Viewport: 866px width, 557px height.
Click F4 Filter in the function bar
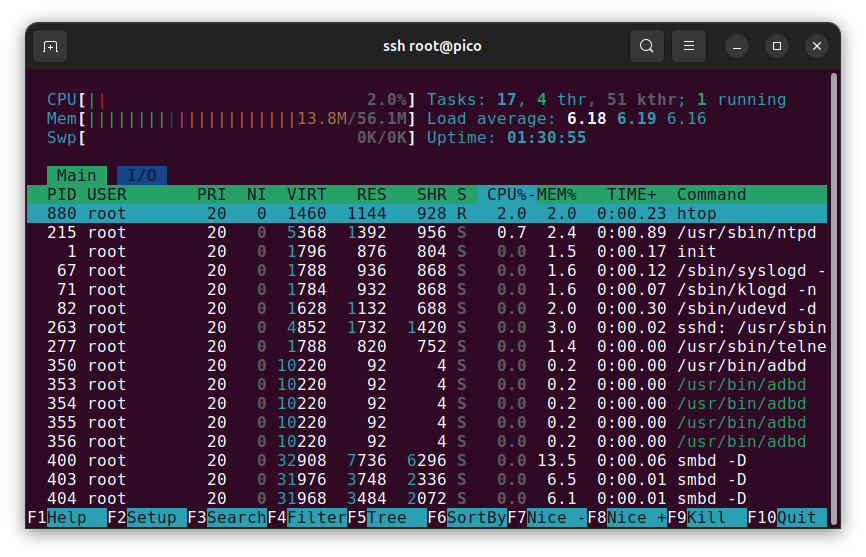click(x=307, y=518)
